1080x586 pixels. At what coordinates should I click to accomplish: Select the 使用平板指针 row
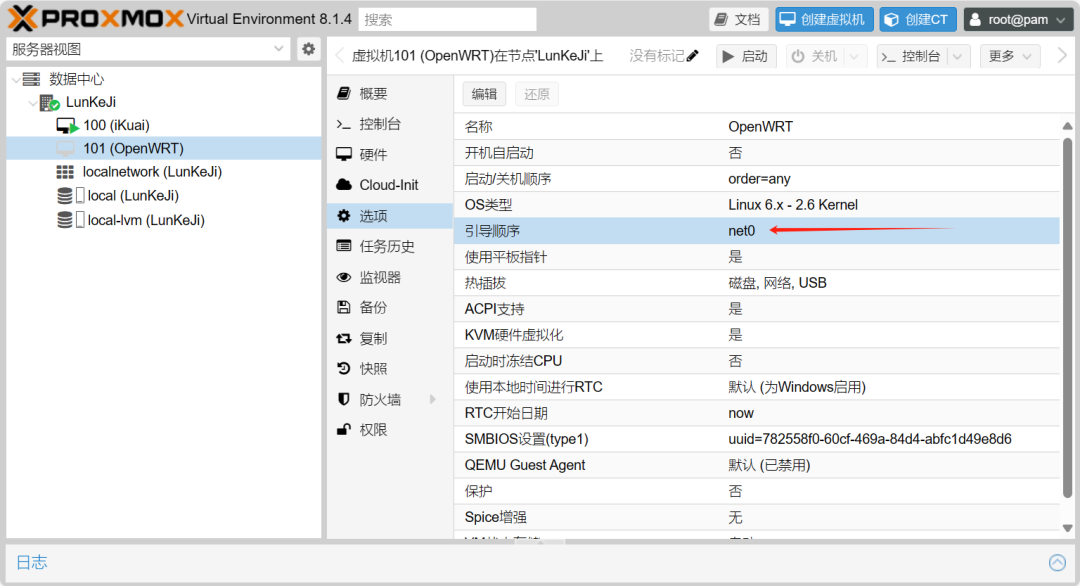click(756, 257)
